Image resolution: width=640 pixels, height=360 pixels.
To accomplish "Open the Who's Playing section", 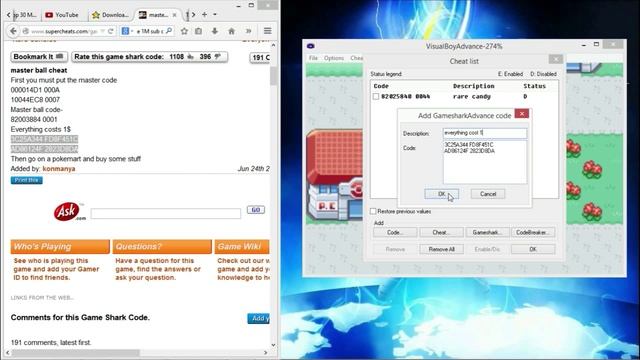I will point(60,247).
